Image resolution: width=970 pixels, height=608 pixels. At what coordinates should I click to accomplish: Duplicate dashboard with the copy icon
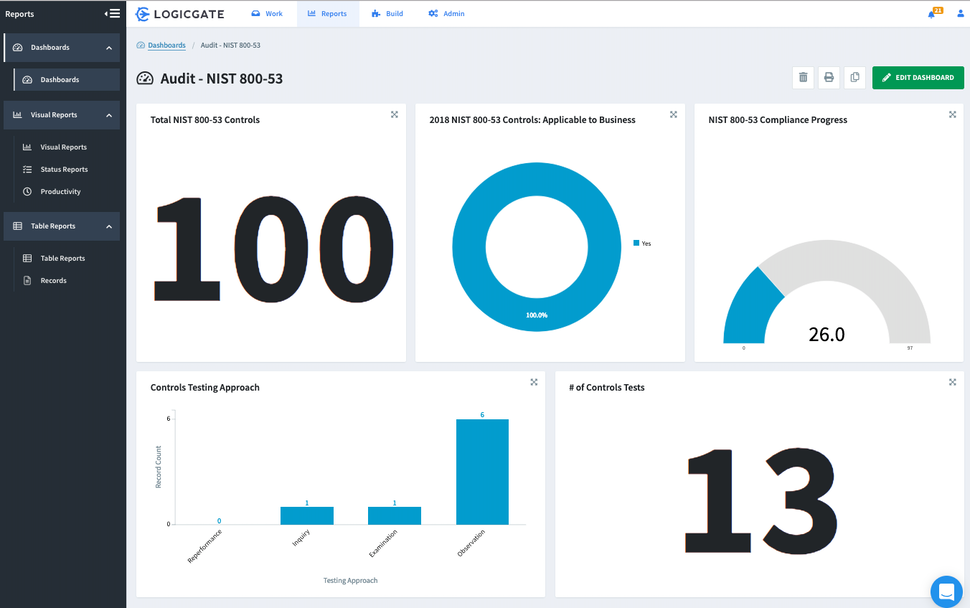tap(854, 78)
